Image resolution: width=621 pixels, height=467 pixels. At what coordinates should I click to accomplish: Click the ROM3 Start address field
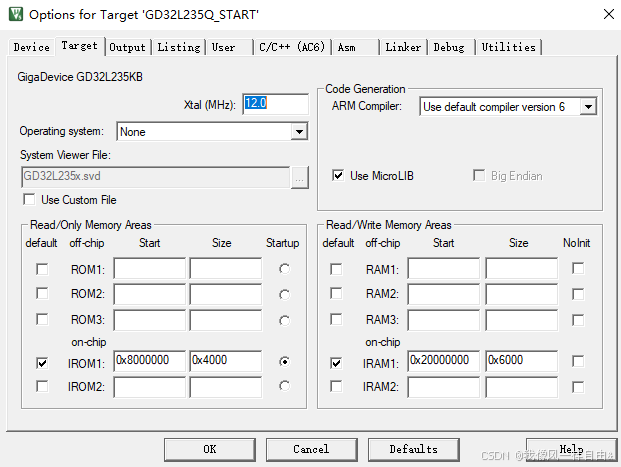150,320
